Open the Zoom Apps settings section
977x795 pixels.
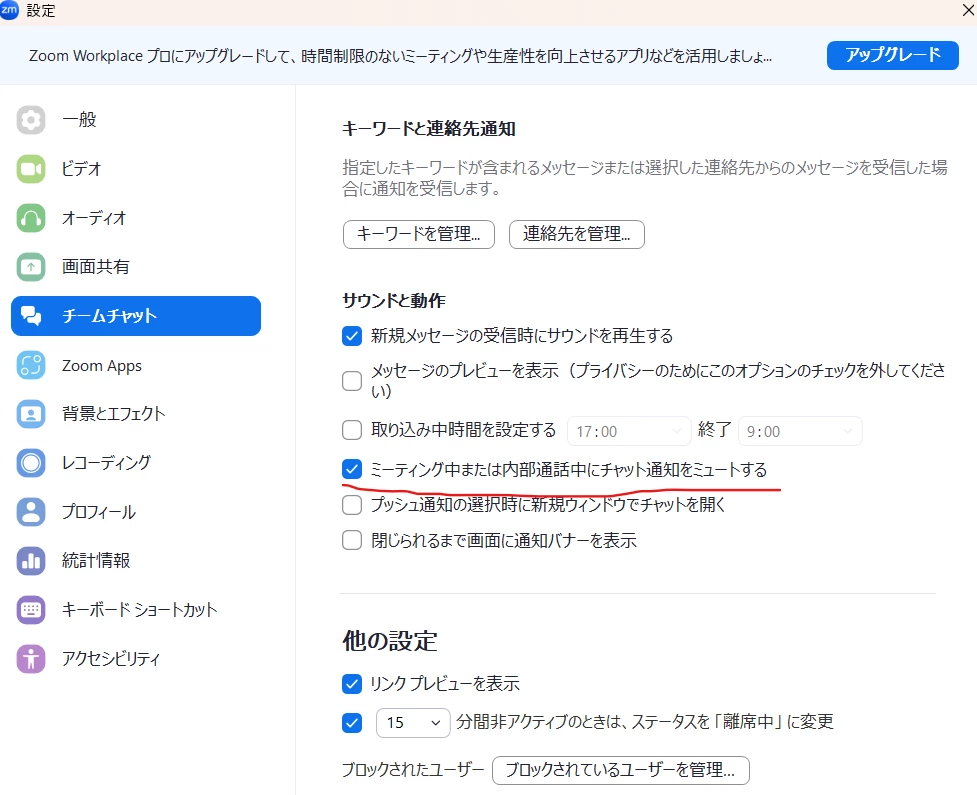pos(136,365)
